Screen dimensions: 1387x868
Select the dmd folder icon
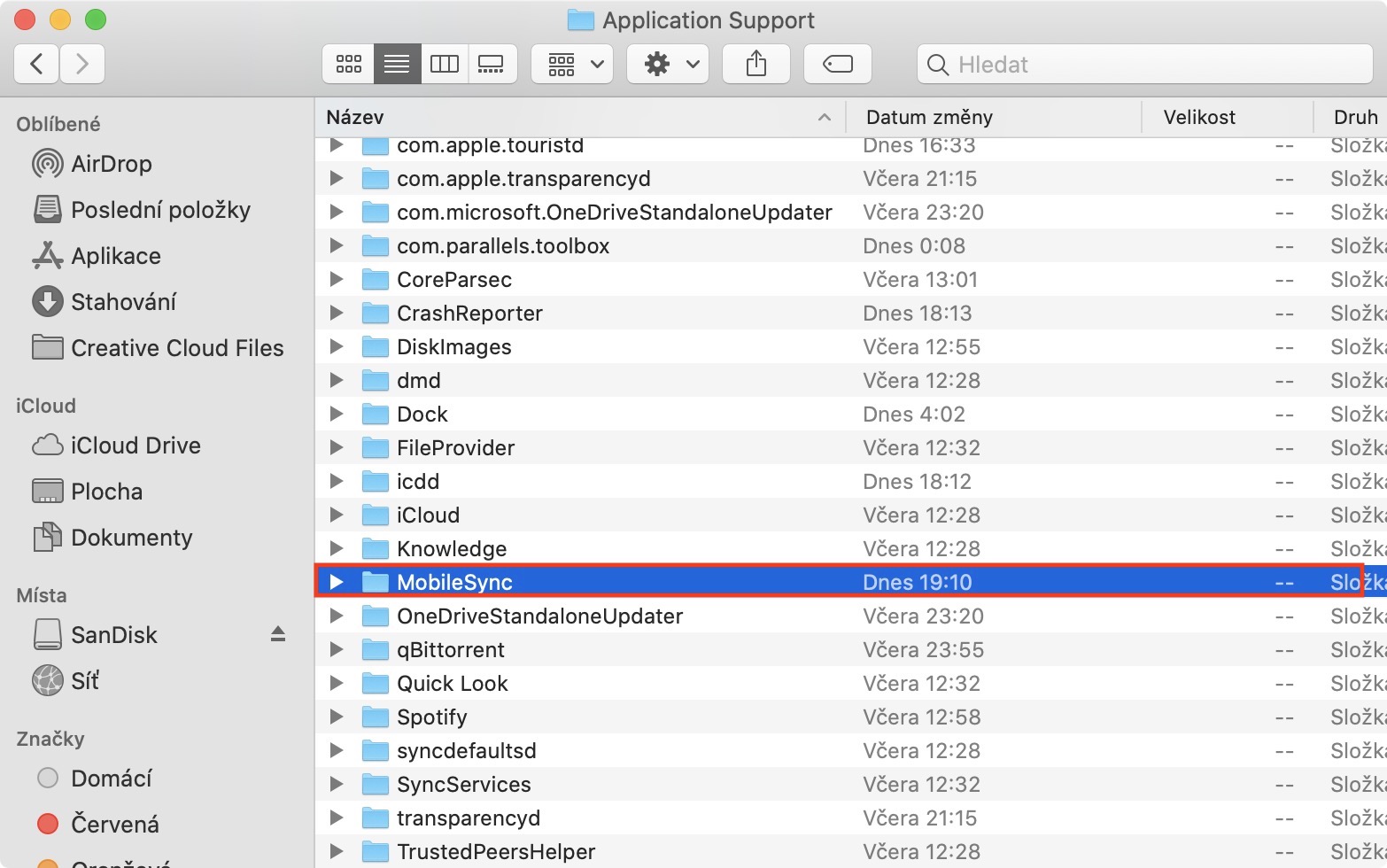point(376,380)
